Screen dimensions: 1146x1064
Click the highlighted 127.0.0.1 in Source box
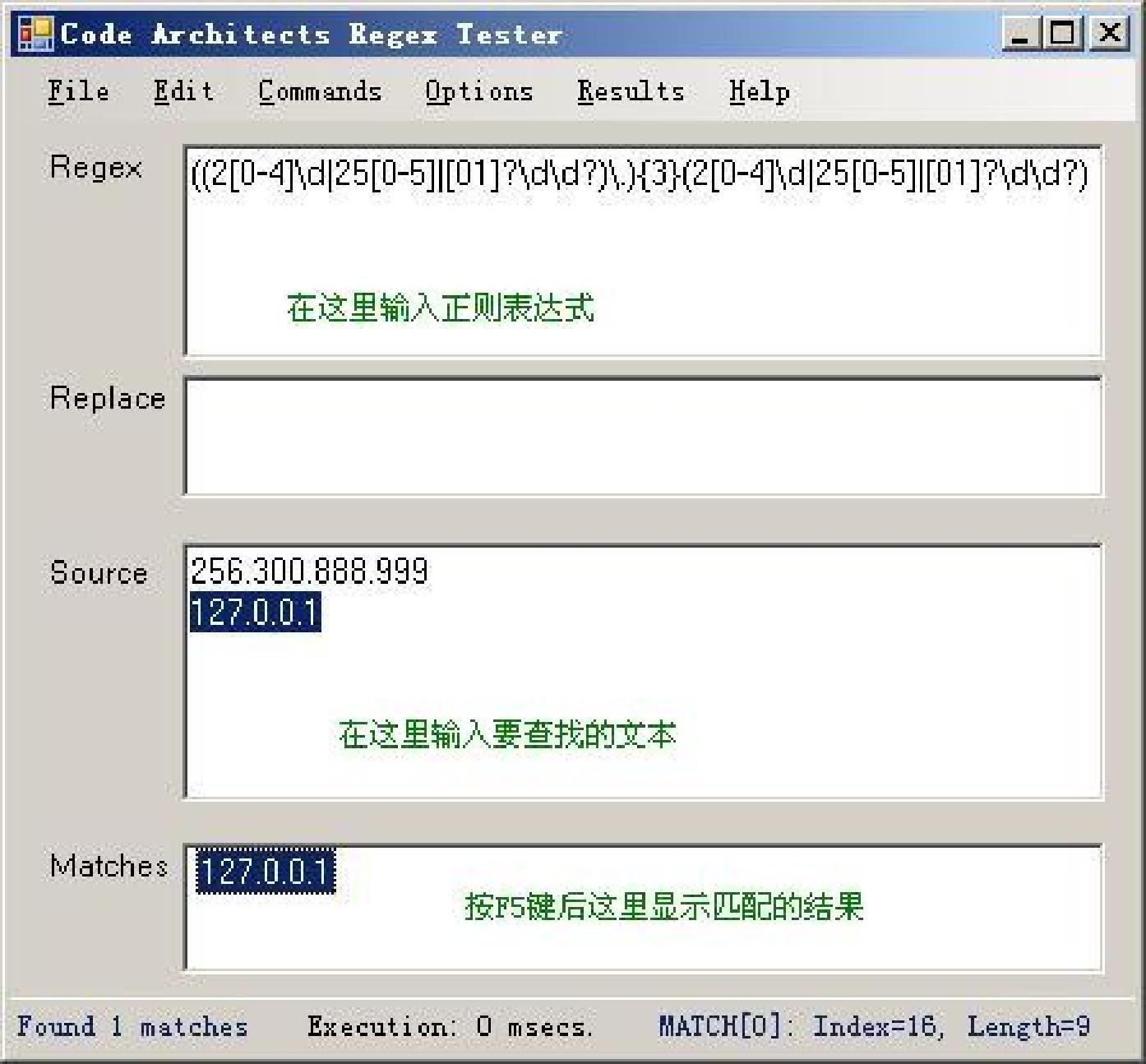pyautogui.click(x=255, y=613)
